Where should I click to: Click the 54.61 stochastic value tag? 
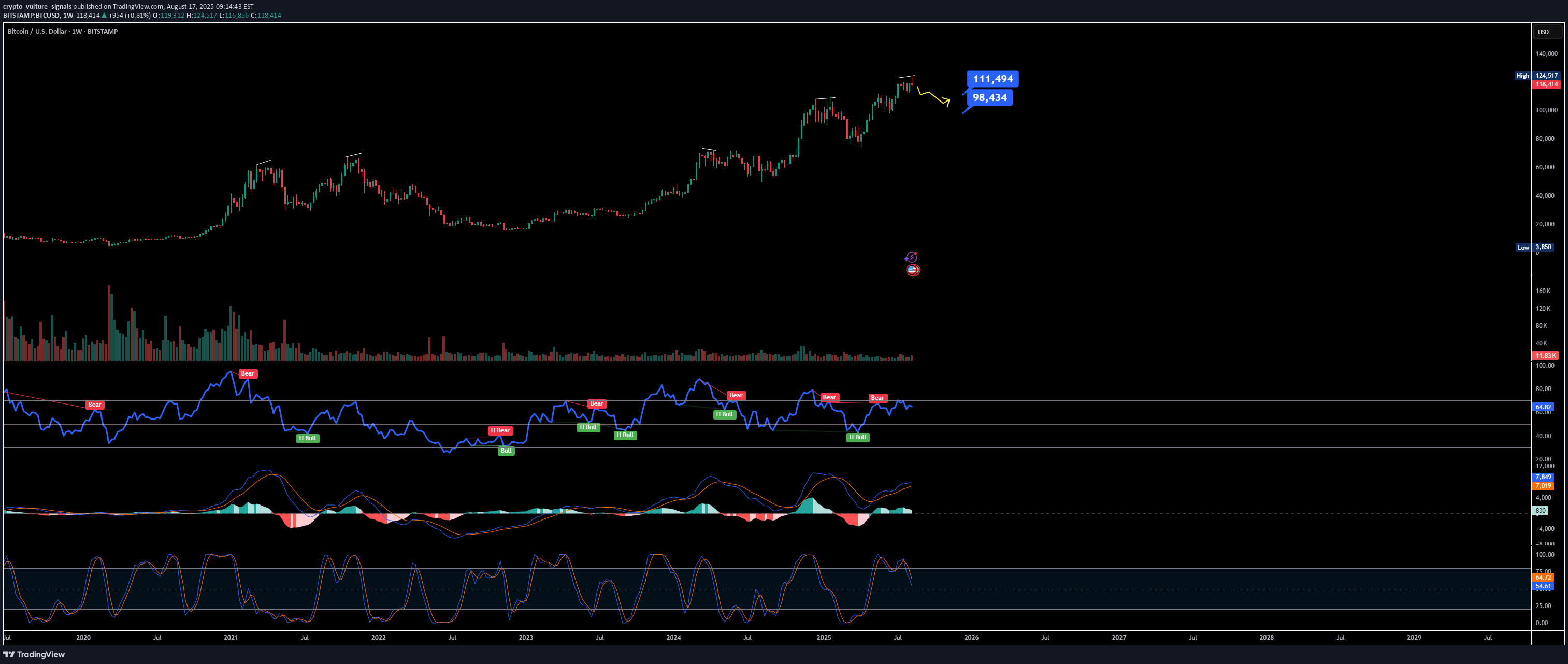(x=1543, y=586)
